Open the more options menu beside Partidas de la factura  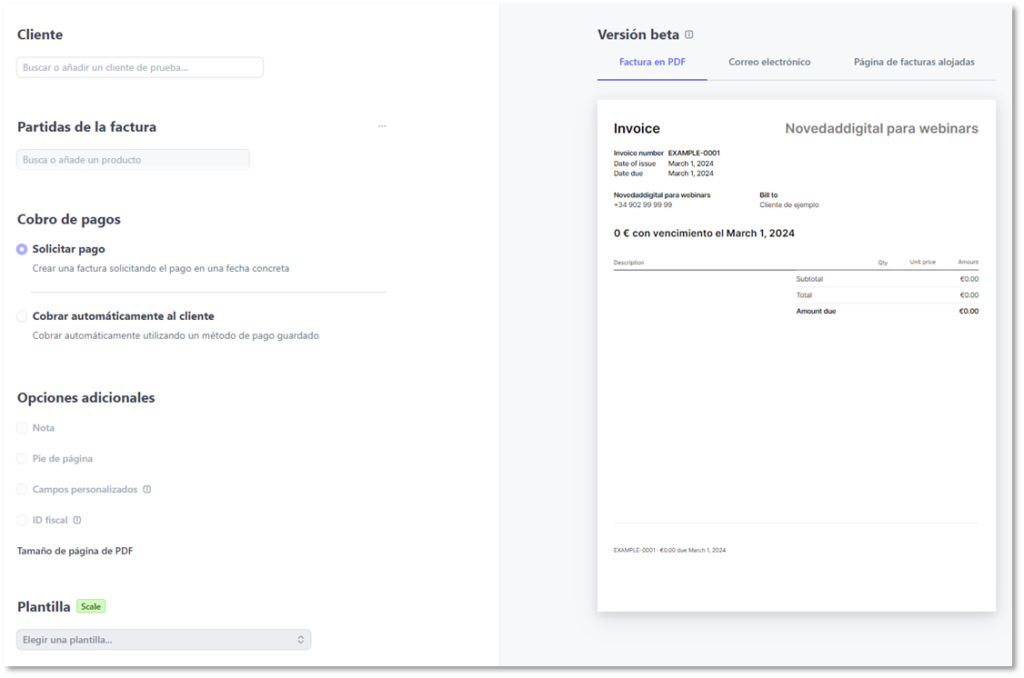[381, 127]
